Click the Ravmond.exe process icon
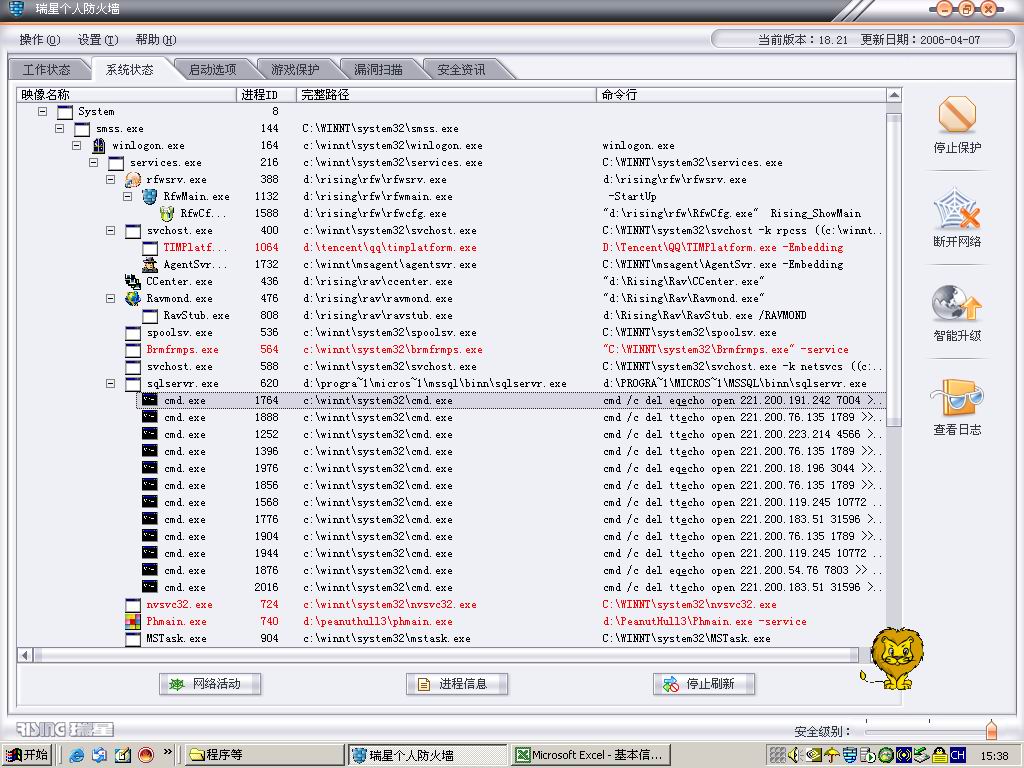 pos(133,298)
